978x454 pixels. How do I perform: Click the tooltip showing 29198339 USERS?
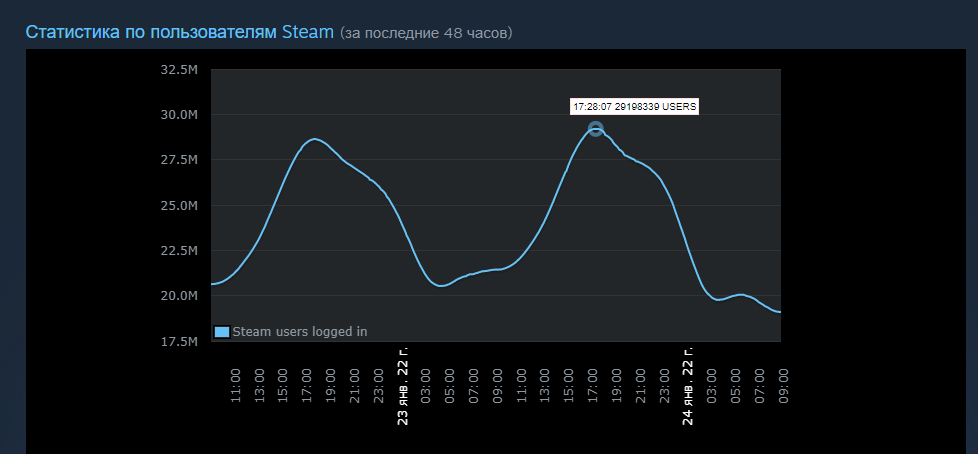click(x=634, y=107)
